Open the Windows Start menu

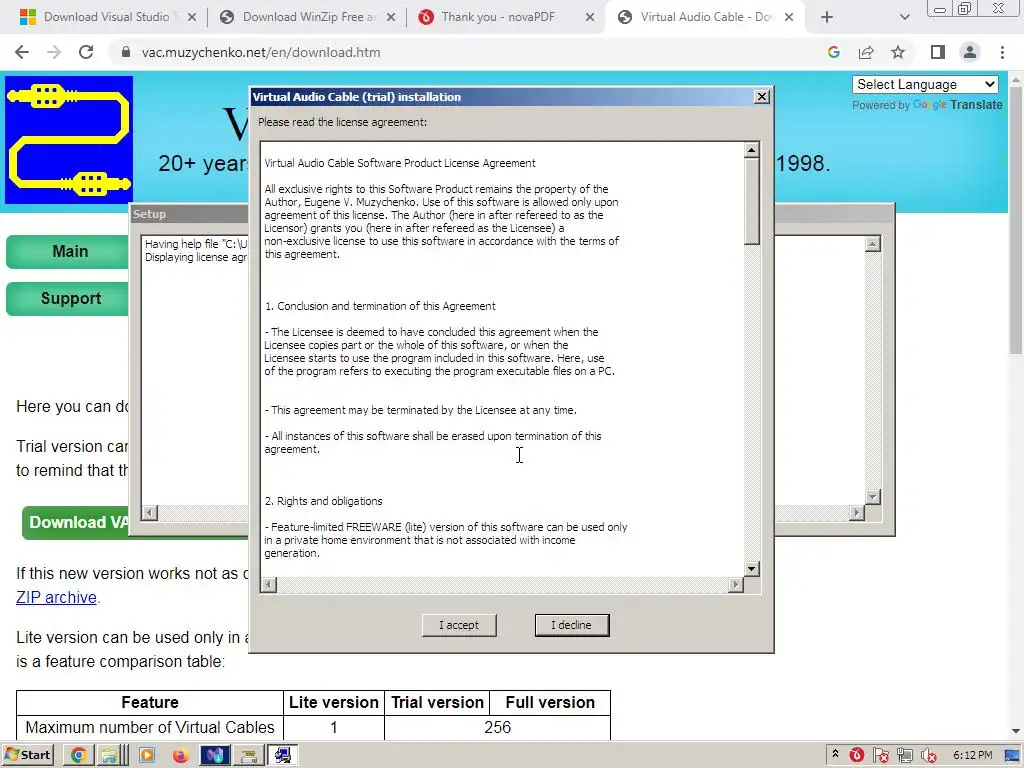click(x=27, y=755)
